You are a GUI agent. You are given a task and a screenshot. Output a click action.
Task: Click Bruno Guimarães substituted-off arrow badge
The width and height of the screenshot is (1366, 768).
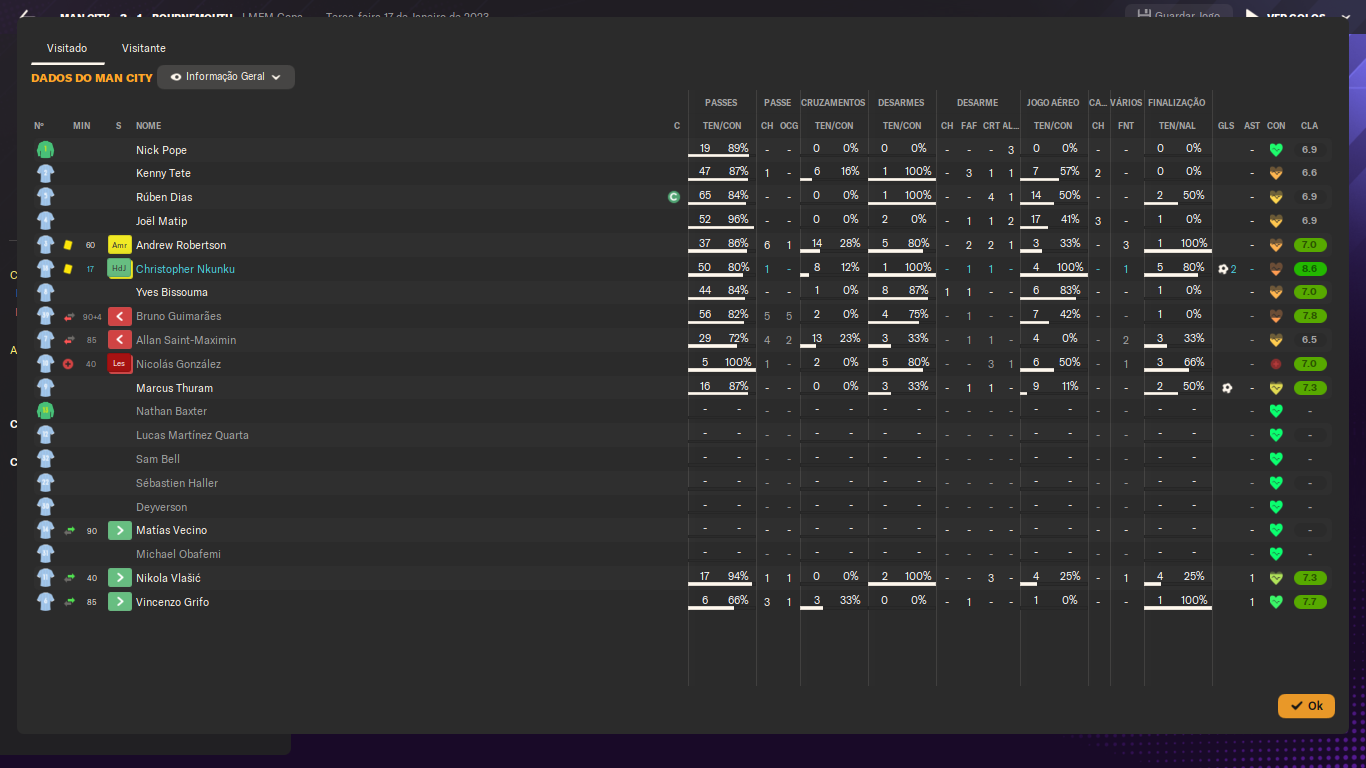pos(120,316)
